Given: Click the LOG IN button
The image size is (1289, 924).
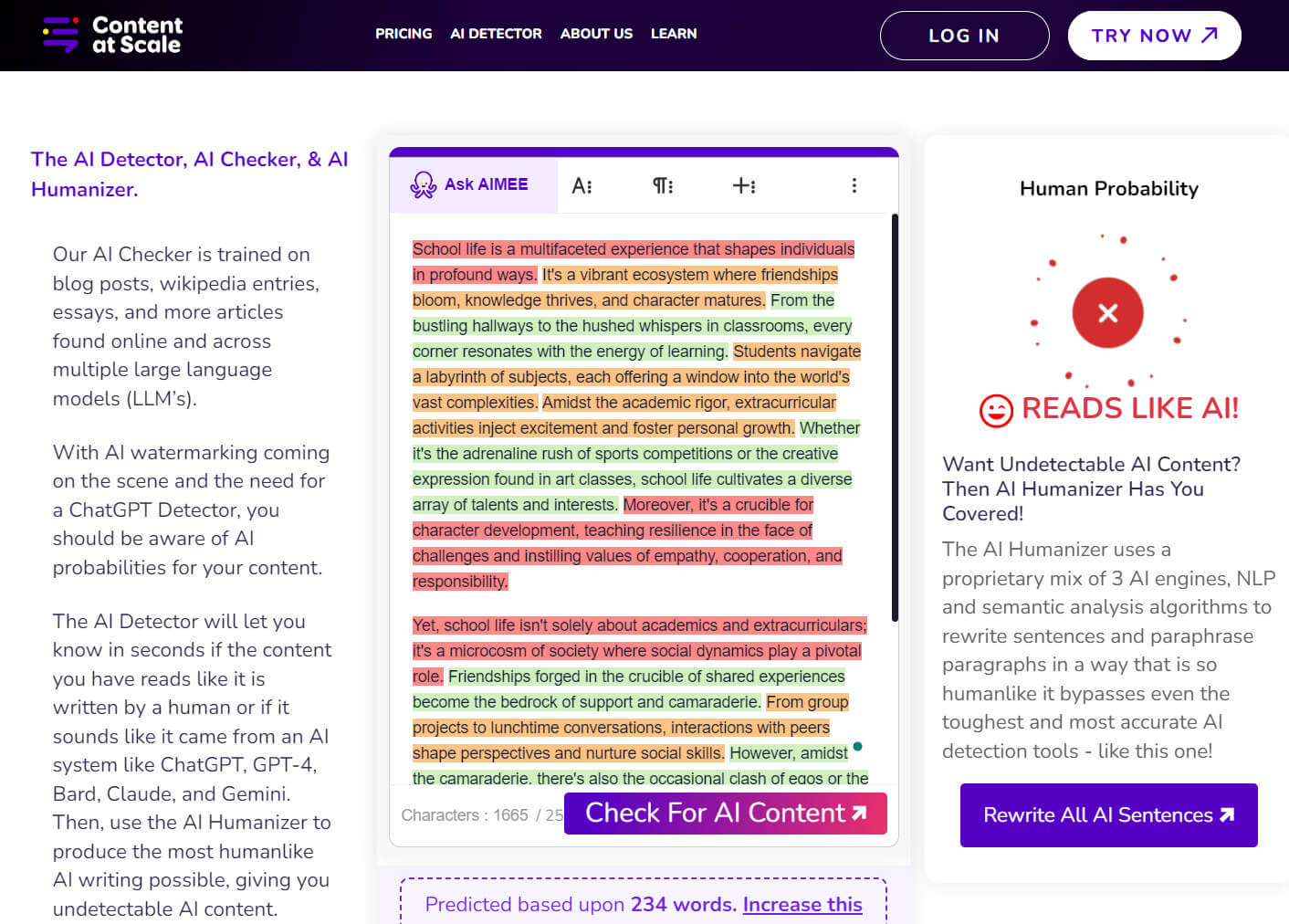Looking at the screenshot, I should (x=964, y=36).
